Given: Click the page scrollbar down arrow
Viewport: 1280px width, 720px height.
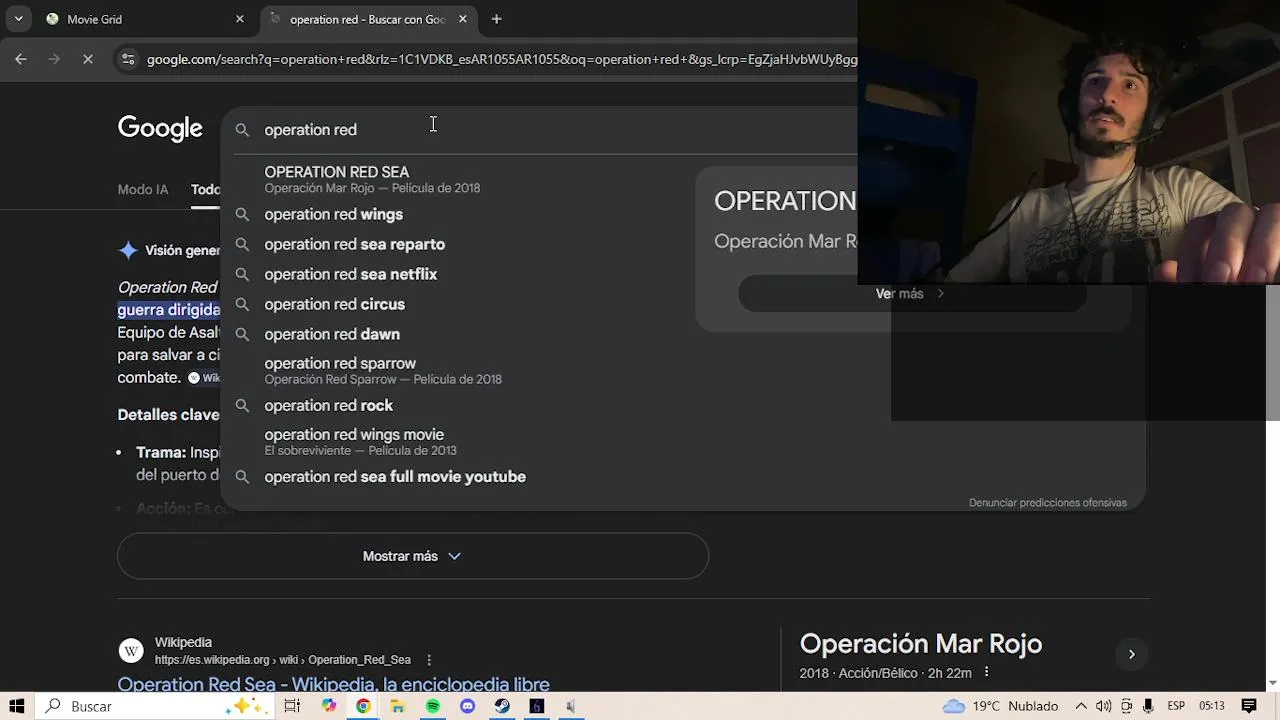Looking at the screenshot, I should (x=1272, y=683).
